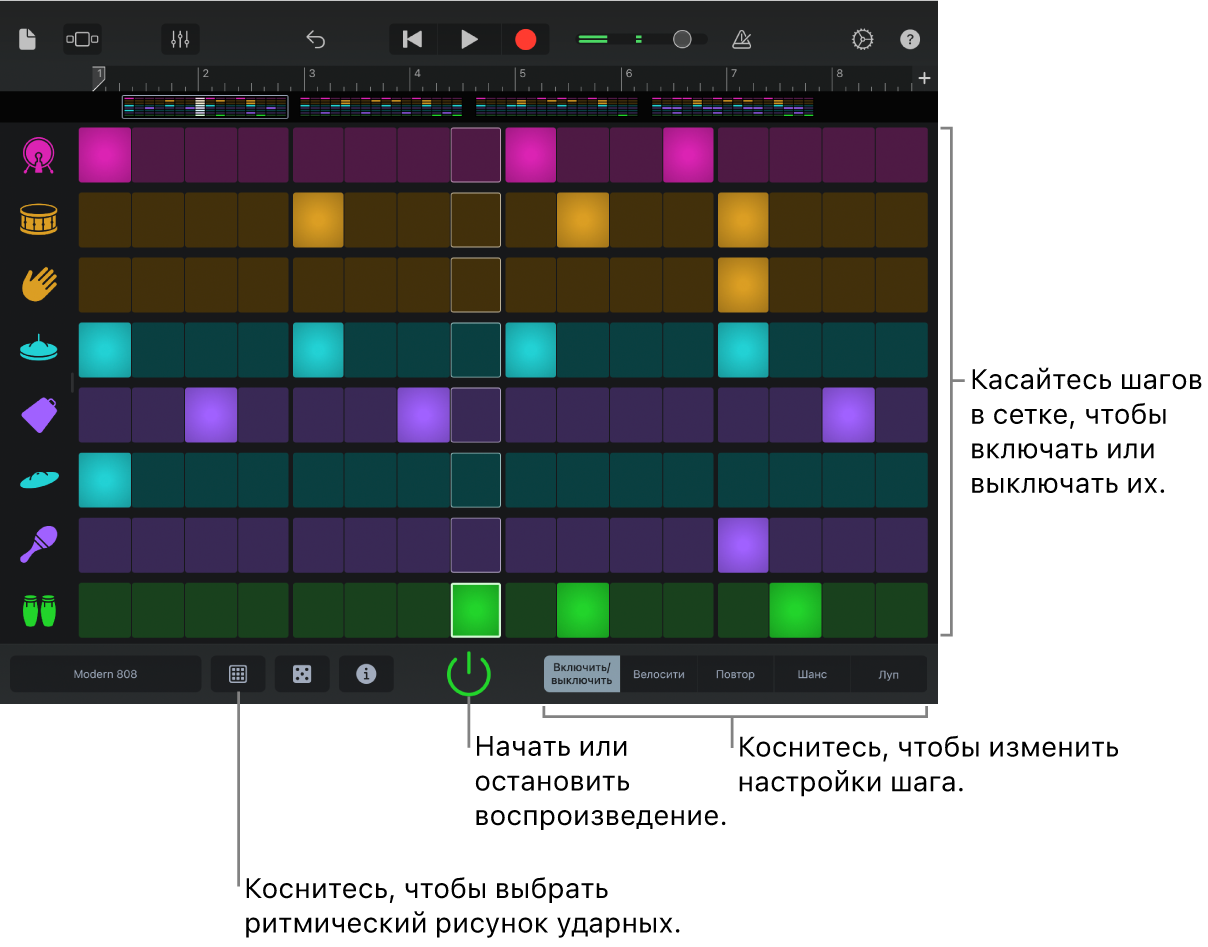Screen dimensions: 1208x947
Task: Turn off the highlighted green congas step
Action: click(476, 610)
